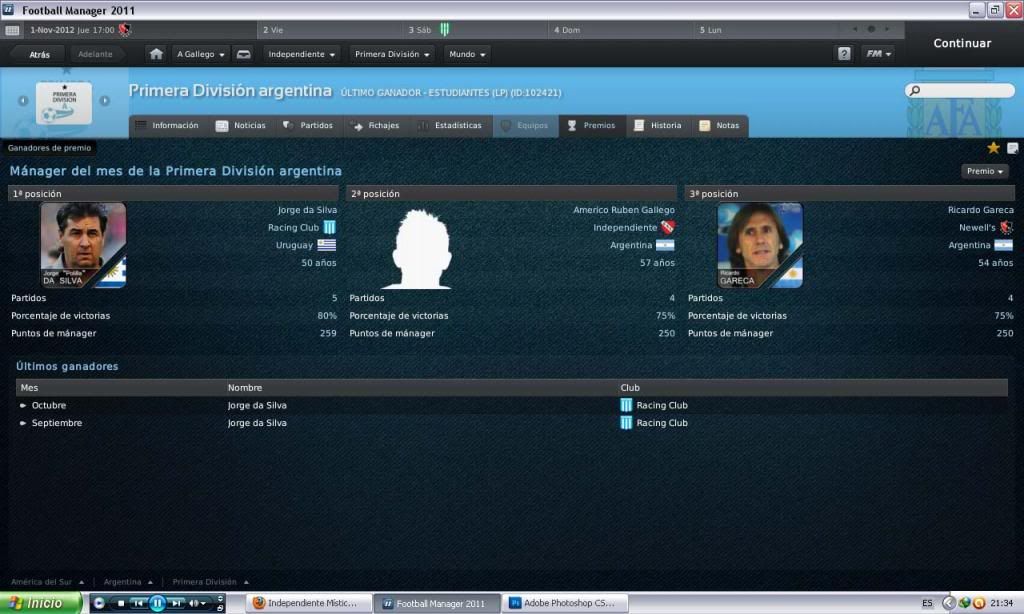
Task: Click the match badge on 3 Sáb
Action: [445, 29]
